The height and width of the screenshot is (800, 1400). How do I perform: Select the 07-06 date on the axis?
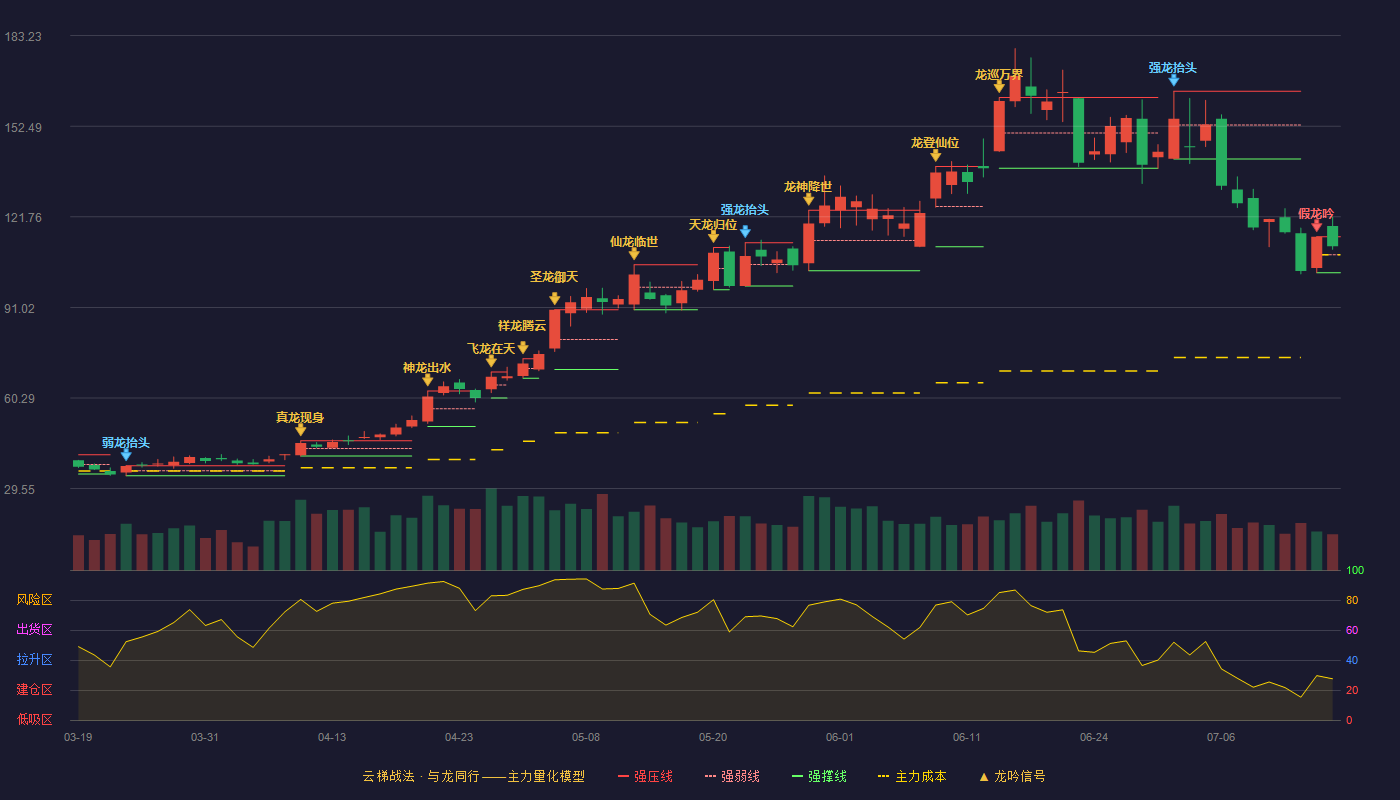click(x=1221, y=737)
